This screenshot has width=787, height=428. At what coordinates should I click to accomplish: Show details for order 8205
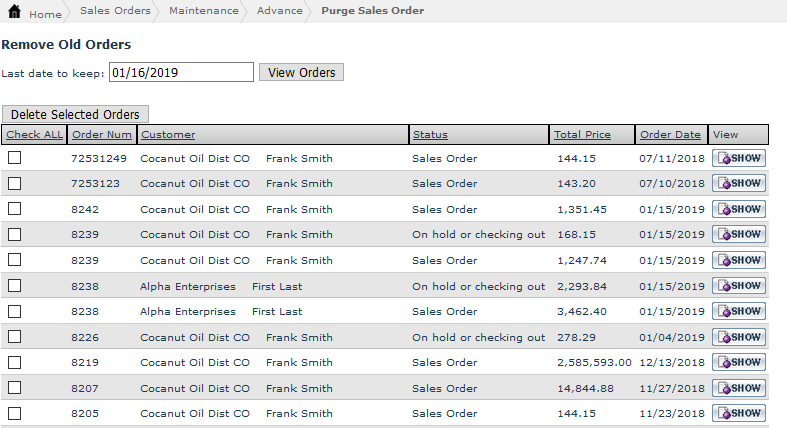pos(738,413)
